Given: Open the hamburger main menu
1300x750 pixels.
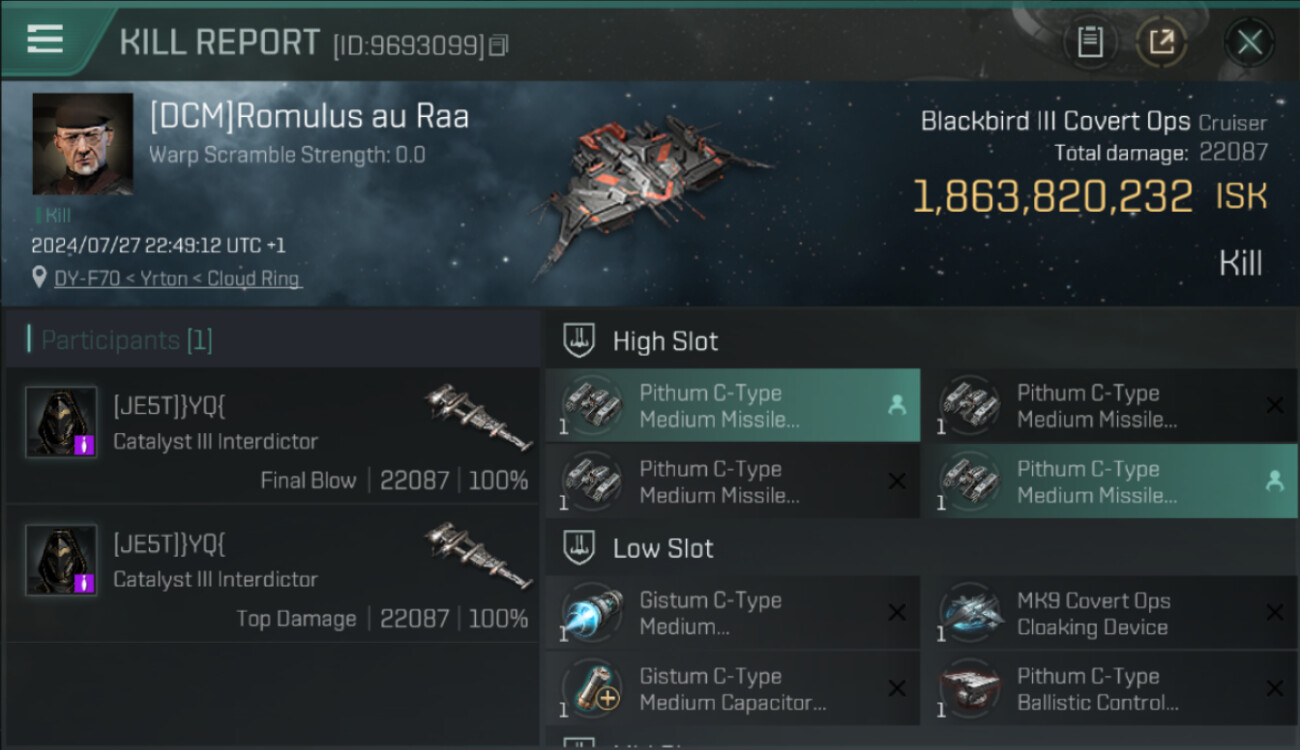Looking at the screenshot, I should click(x=45, y=40).
